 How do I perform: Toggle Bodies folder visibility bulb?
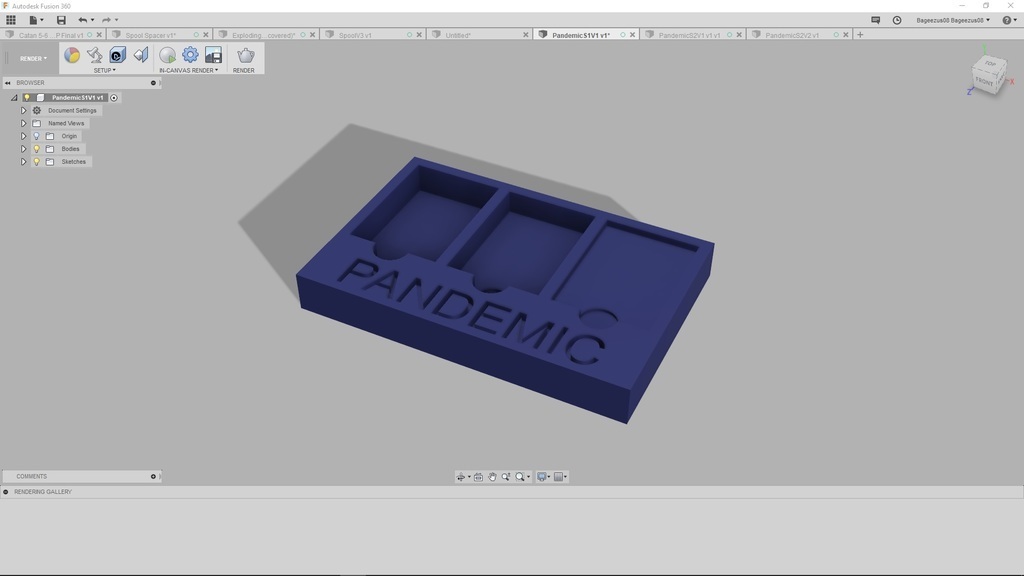37,149
